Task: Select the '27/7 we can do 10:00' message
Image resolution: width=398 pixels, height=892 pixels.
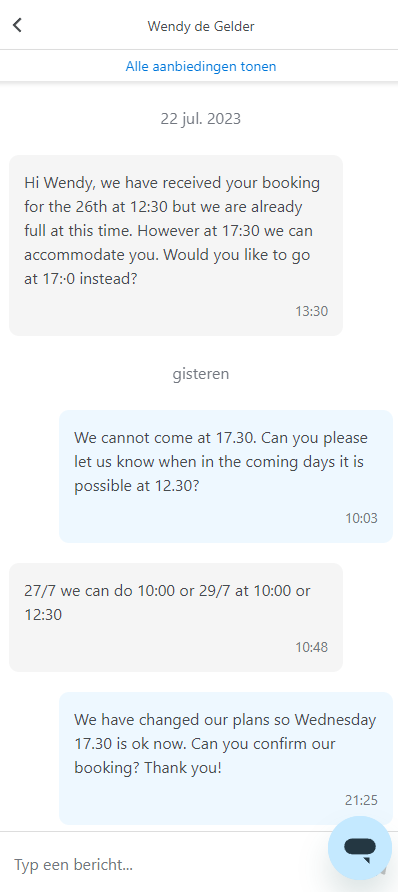Action: pyautogui.click(x=176, y=617)
